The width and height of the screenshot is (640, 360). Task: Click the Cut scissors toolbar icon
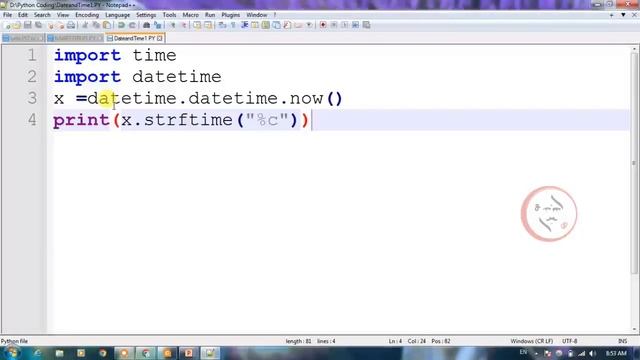click(x=85, y=25)
